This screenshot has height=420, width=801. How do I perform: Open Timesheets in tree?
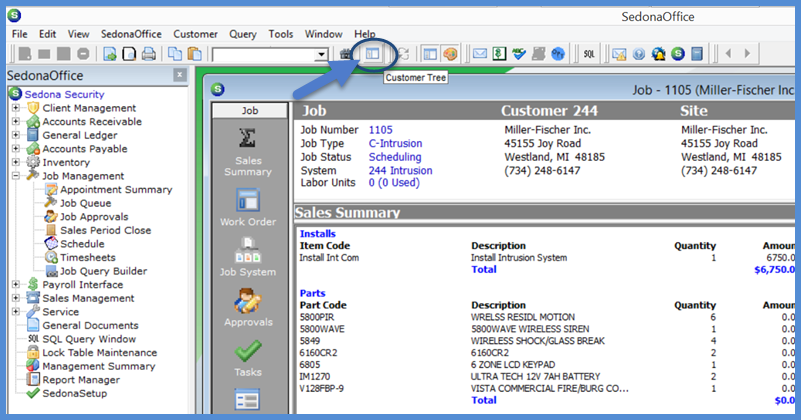click(88, 258)
